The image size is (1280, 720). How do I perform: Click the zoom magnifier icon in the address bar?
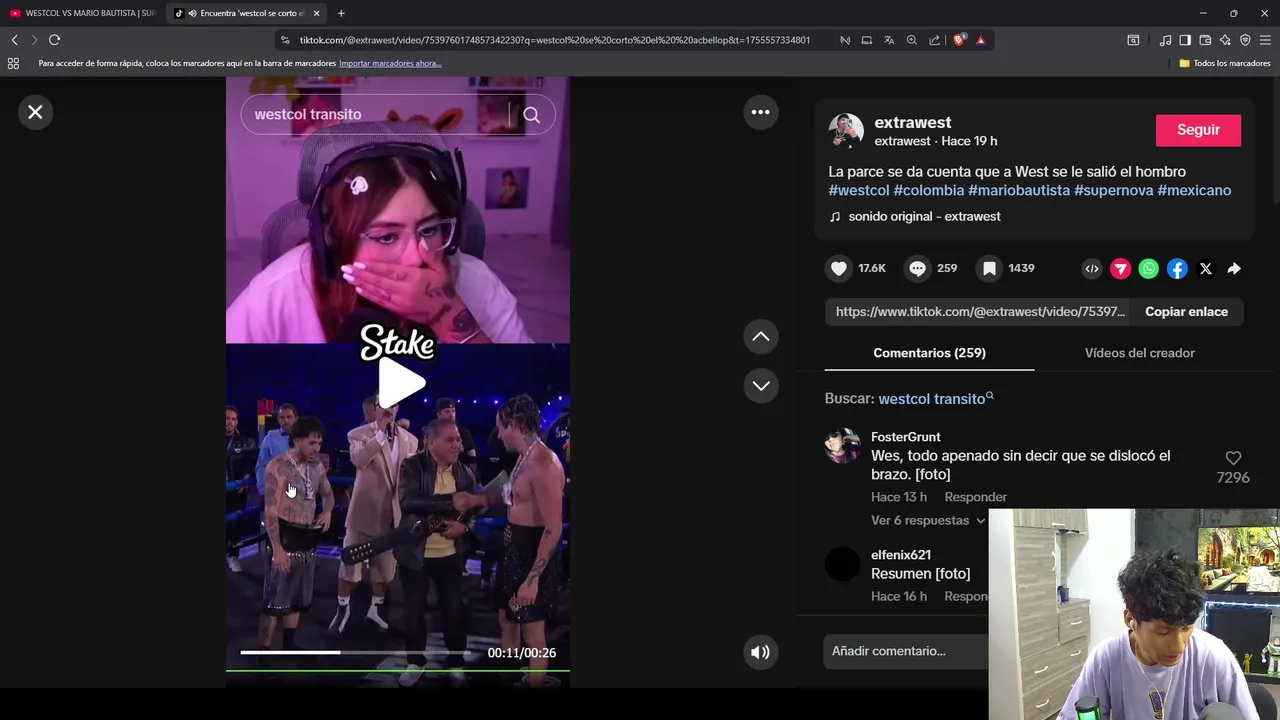point(912,40)
